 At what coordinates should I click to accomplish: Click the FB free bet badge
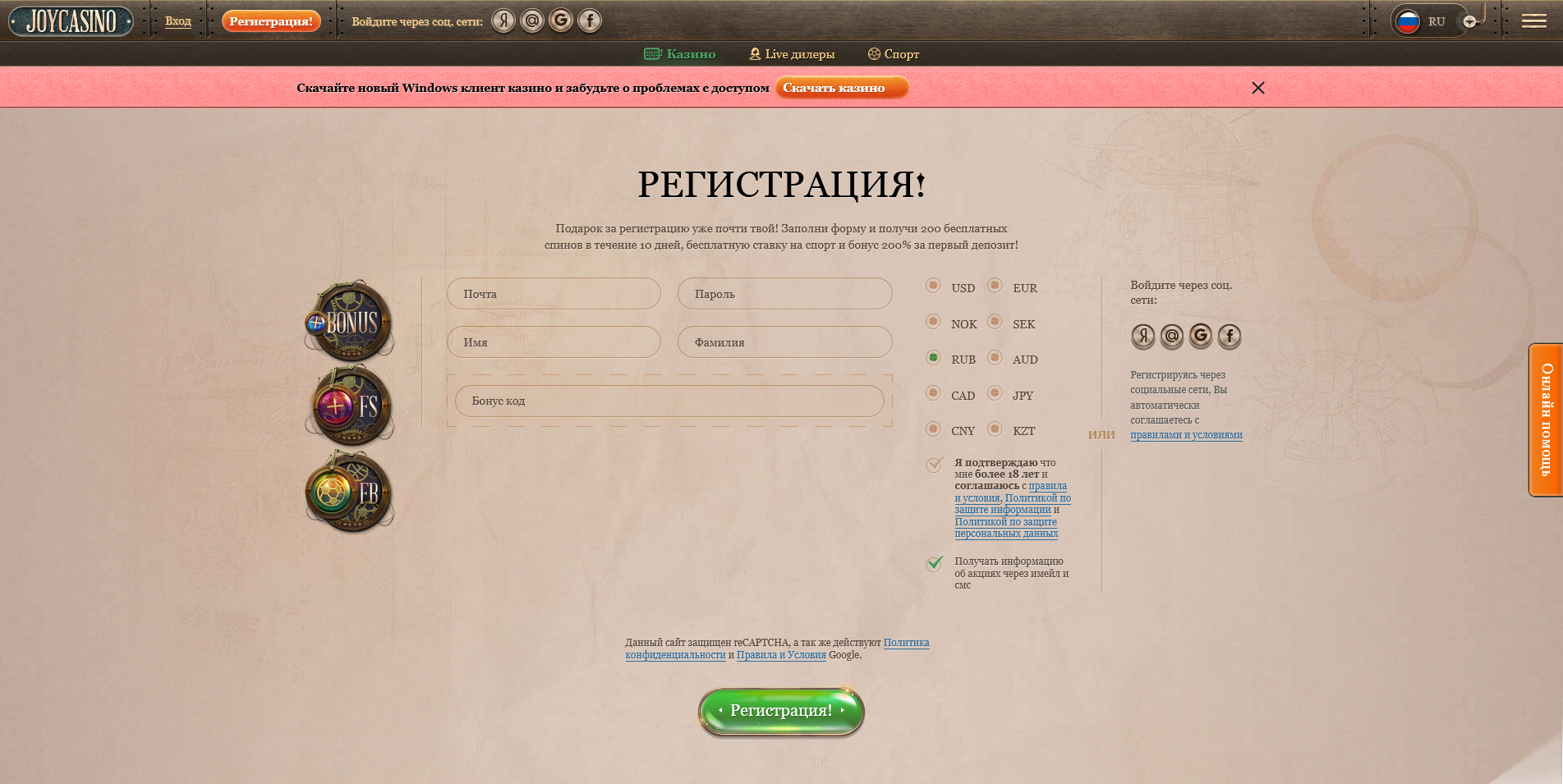(351, 492)
